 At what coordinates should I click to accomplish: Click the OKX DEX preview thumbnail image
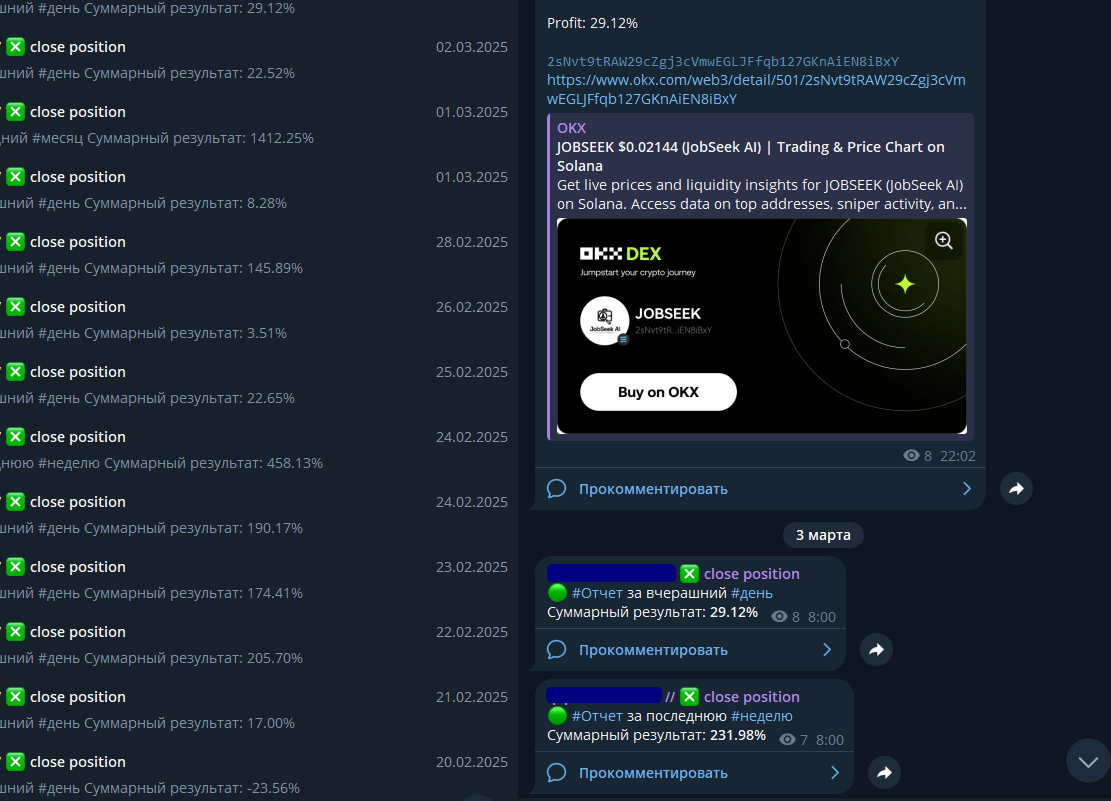[x=762, y=326]
